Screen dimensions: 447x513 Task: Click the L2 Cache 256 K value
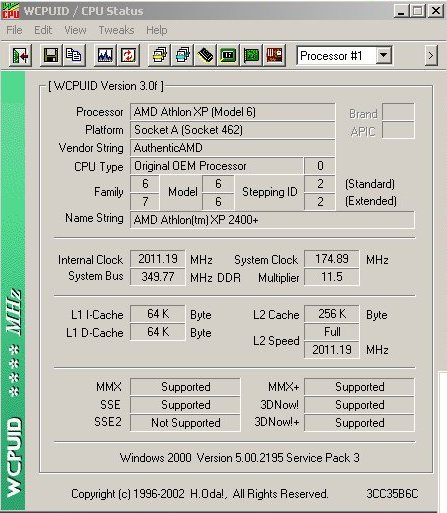[x=332, y=314]
